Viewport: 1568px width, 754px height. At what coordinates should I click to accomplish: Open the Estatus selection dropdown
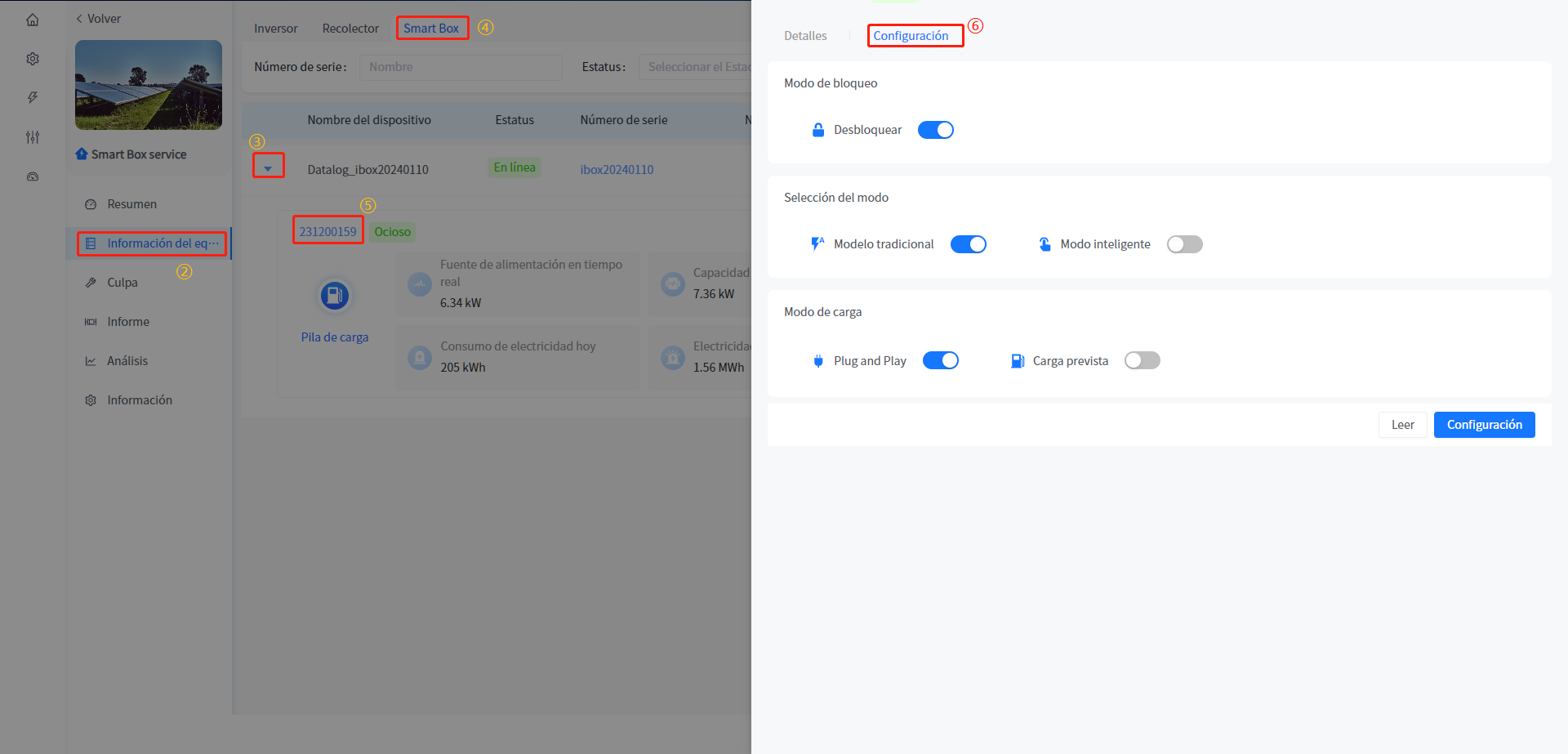pos(696,67)
